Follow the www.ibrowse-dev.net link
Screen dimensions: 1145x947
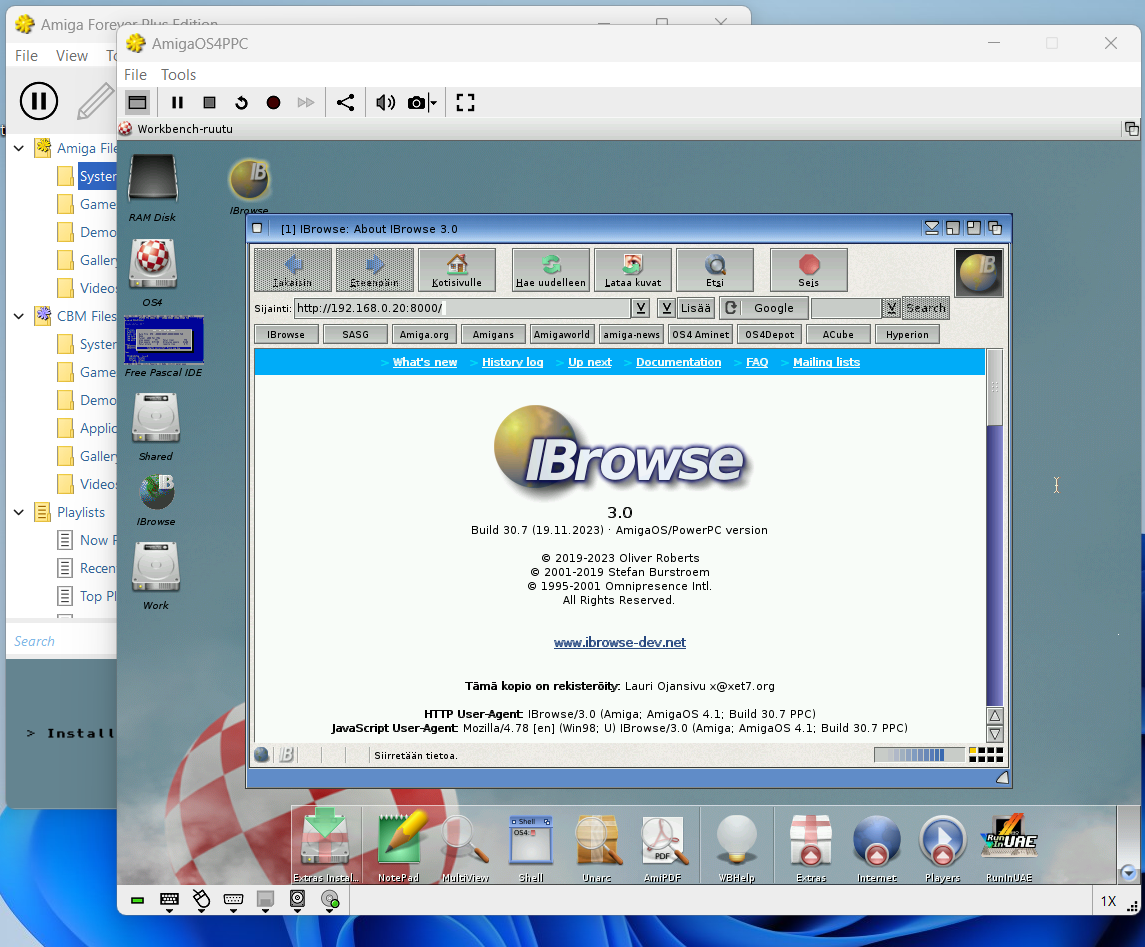pos(619,643)
